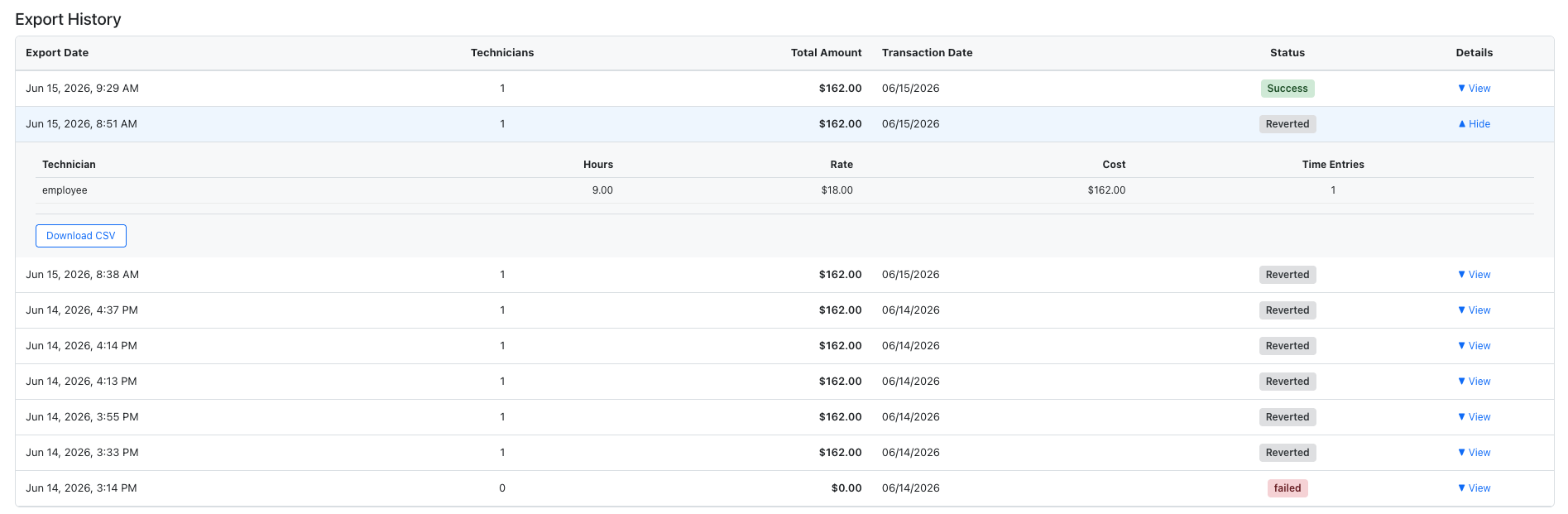Click the Success status badge
1568x514 pixels.
coord(1287,89)
